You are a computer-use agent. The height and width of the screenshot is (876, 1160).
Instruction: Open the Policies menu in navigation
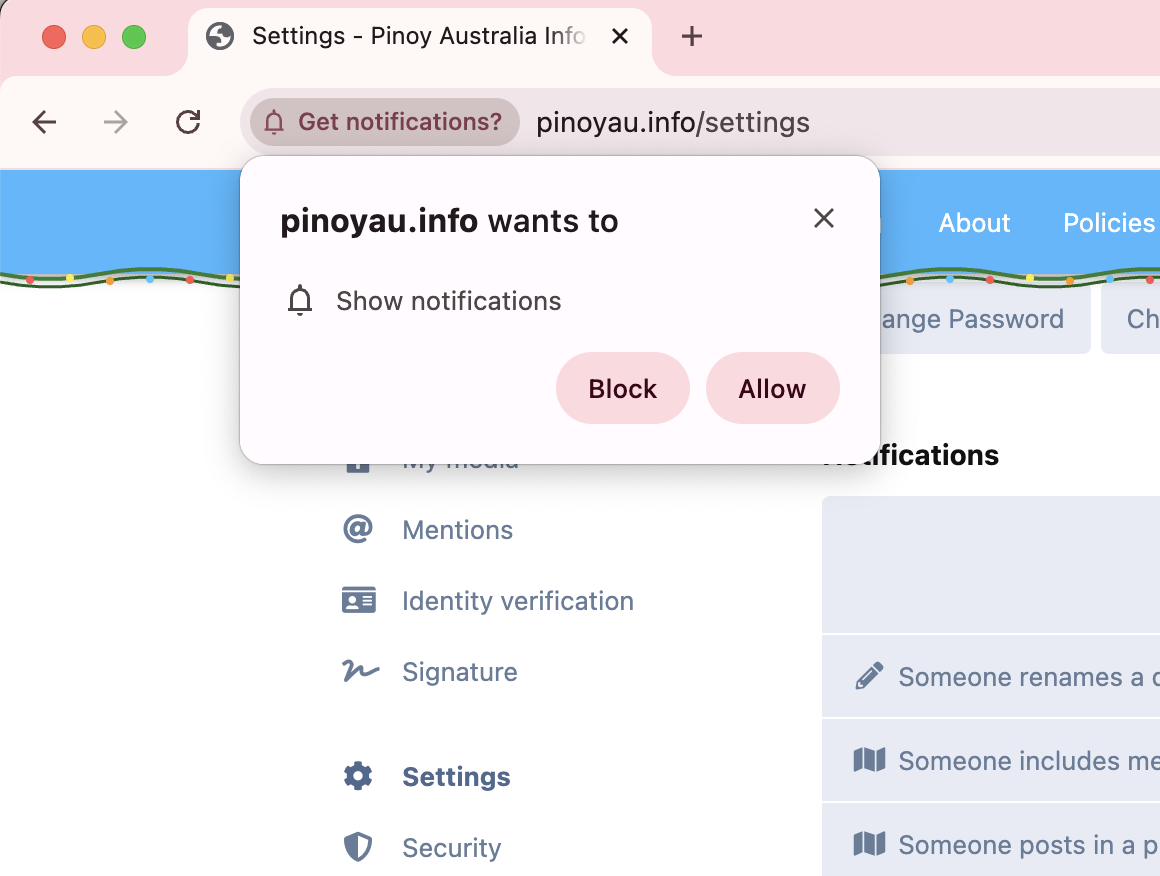(1109, 223)
